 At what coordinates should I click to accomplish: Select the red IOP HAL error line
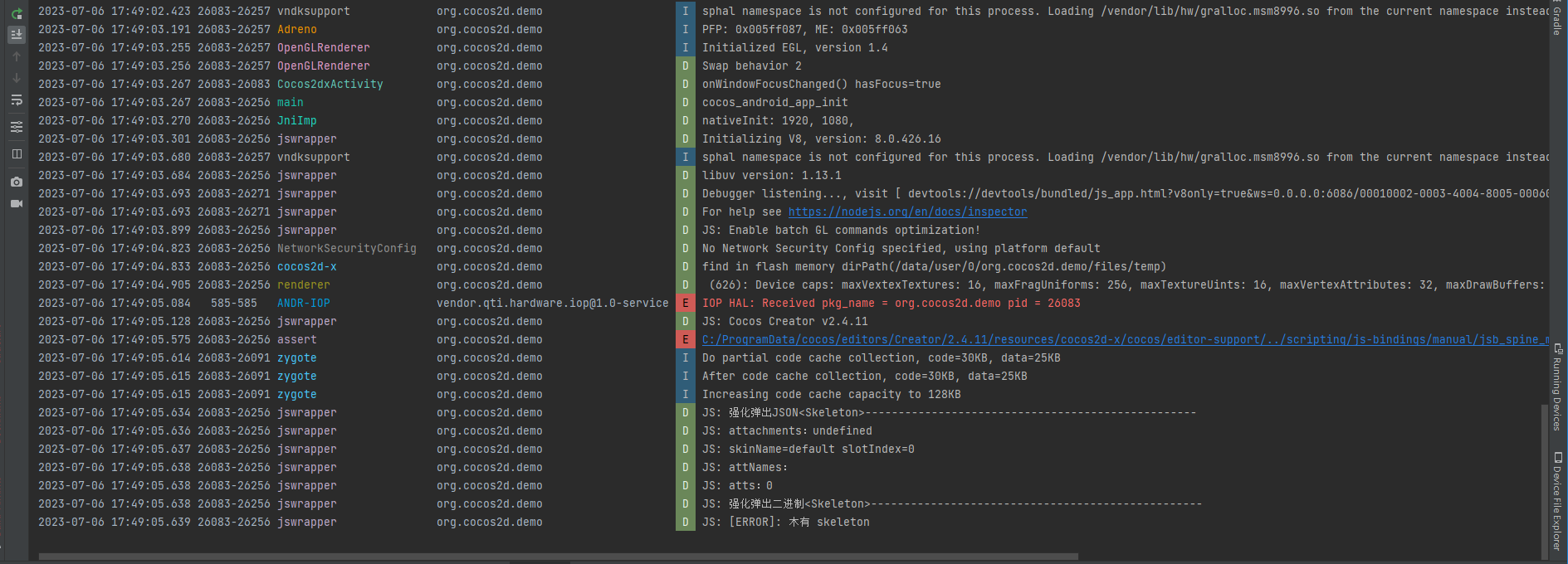click(891, 304)
